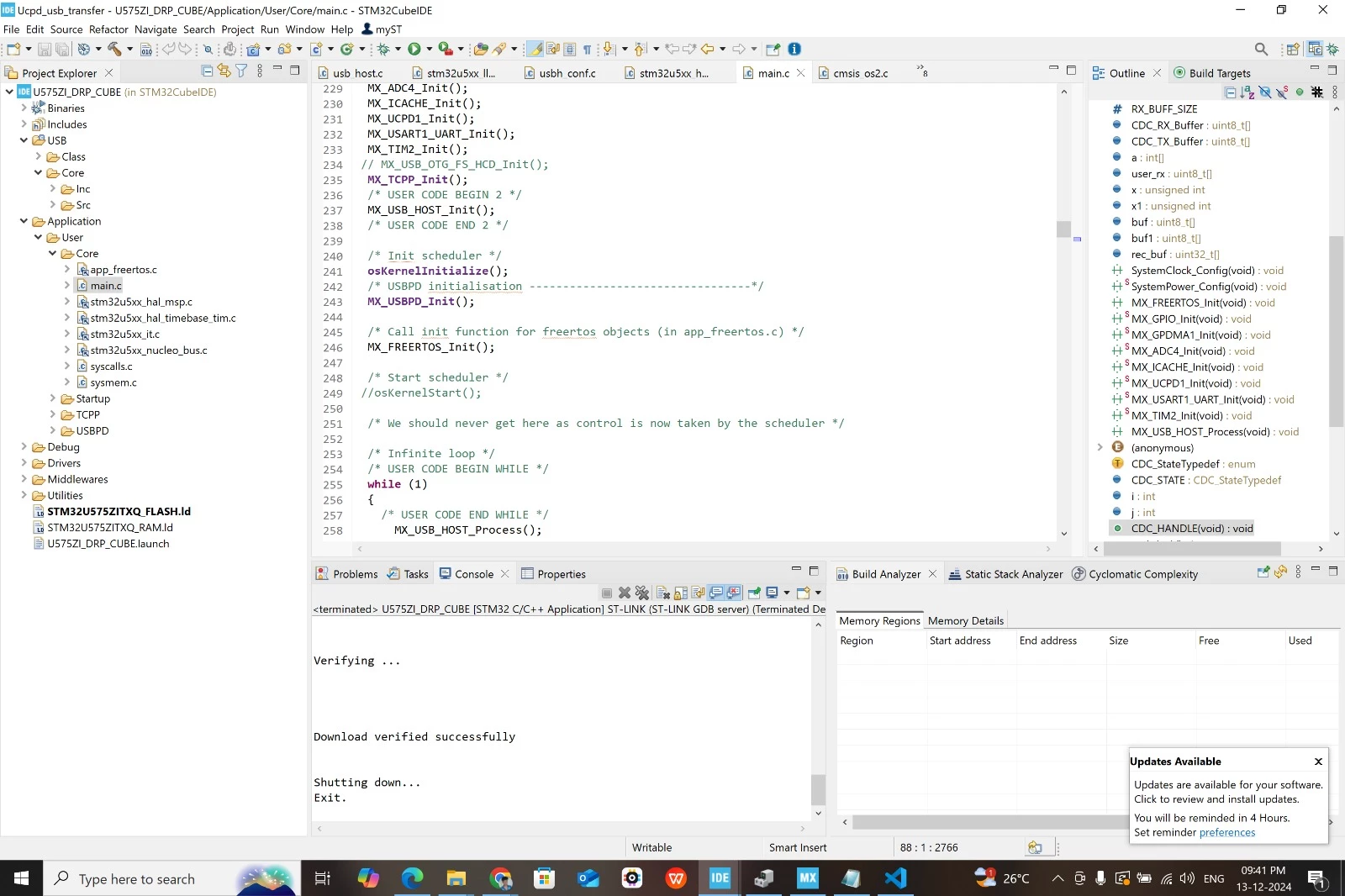Open the Refactor menu

pos(108,29)
